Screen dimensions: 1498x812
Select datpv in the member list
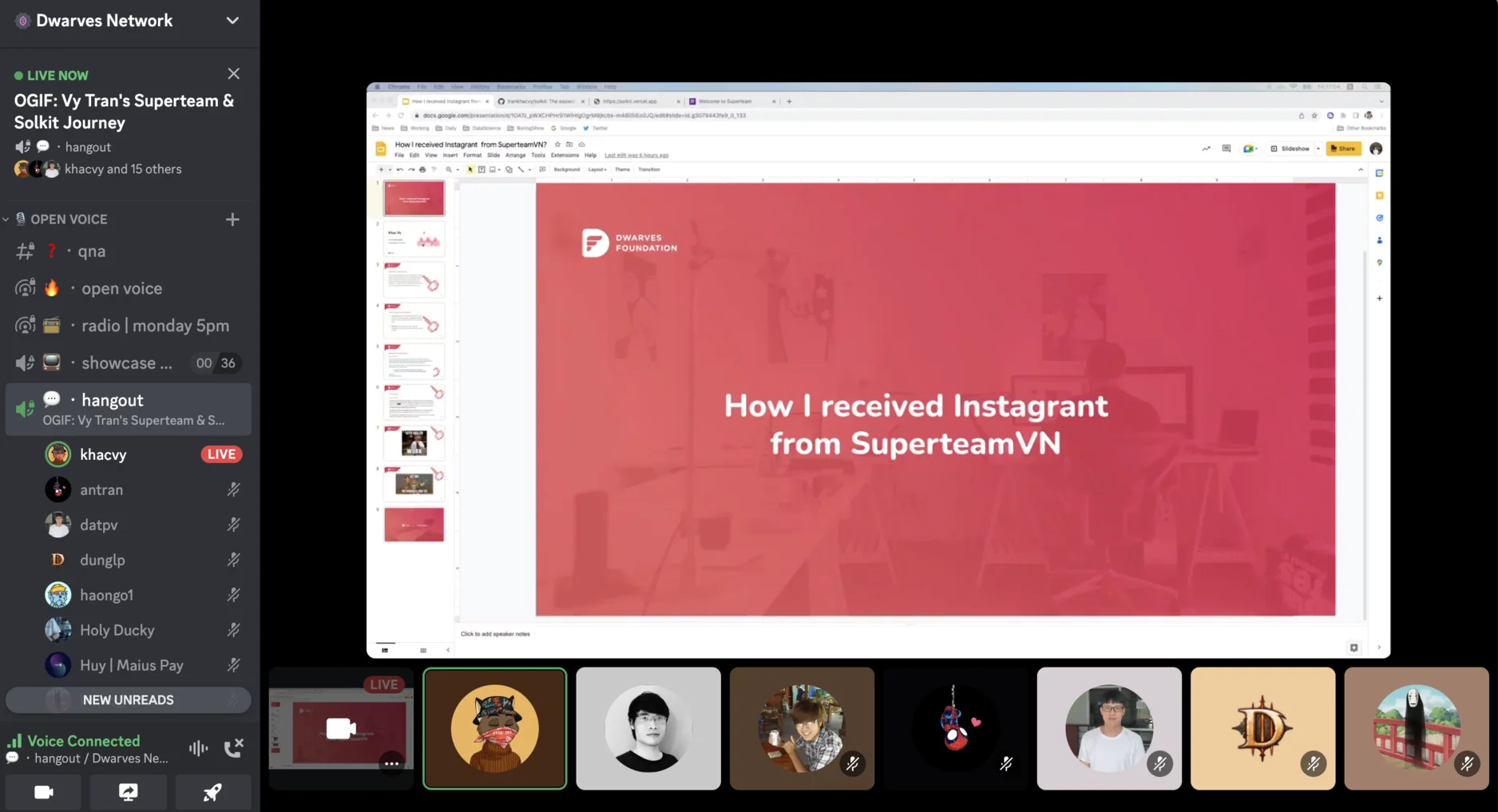[142, 525]
